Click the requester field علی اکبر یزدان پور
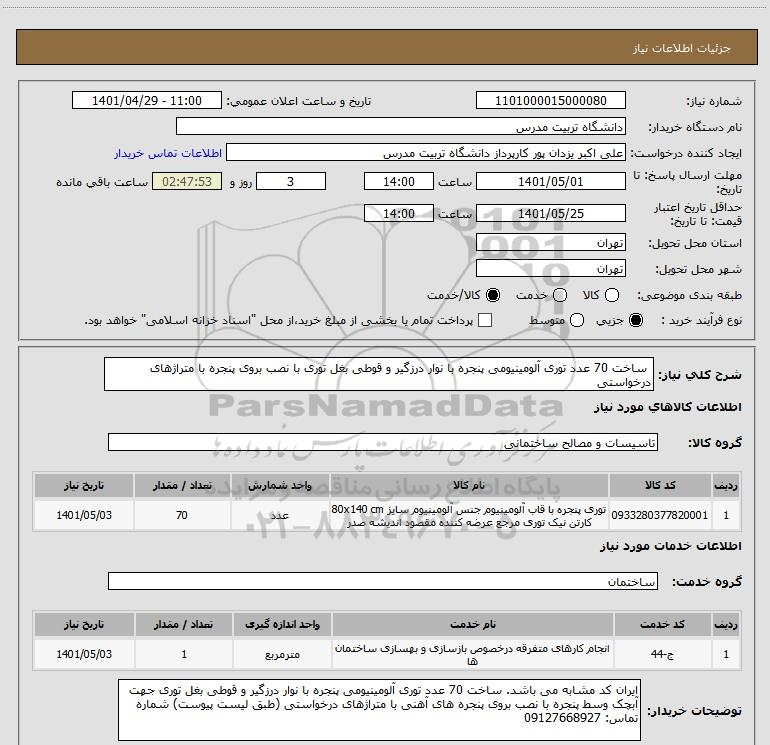770x745 pixels. point(426,153)
